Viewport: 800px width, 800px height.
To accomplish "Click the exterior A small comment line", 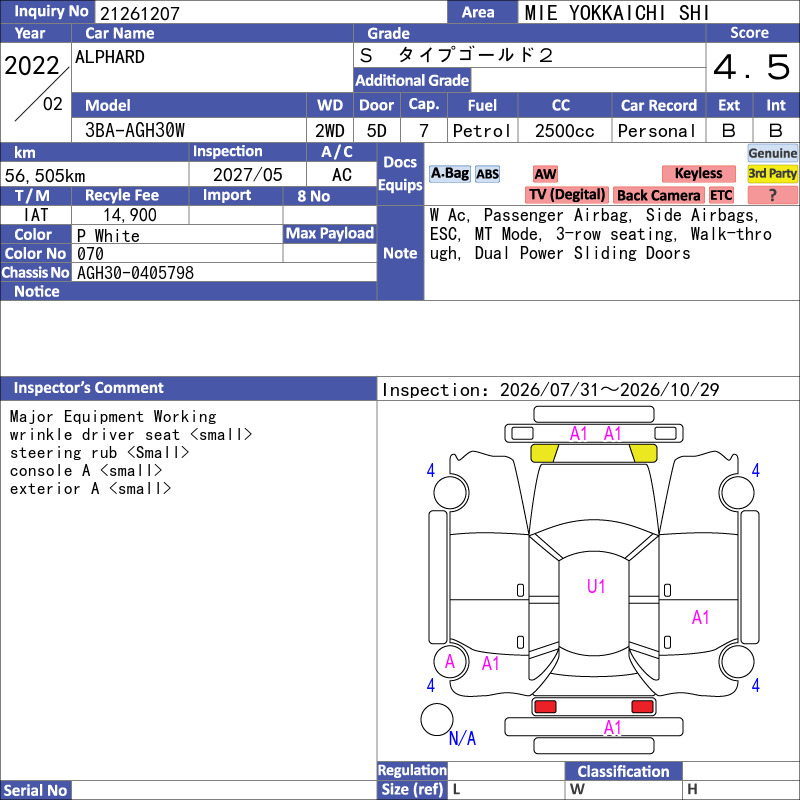I will point(91,488).
